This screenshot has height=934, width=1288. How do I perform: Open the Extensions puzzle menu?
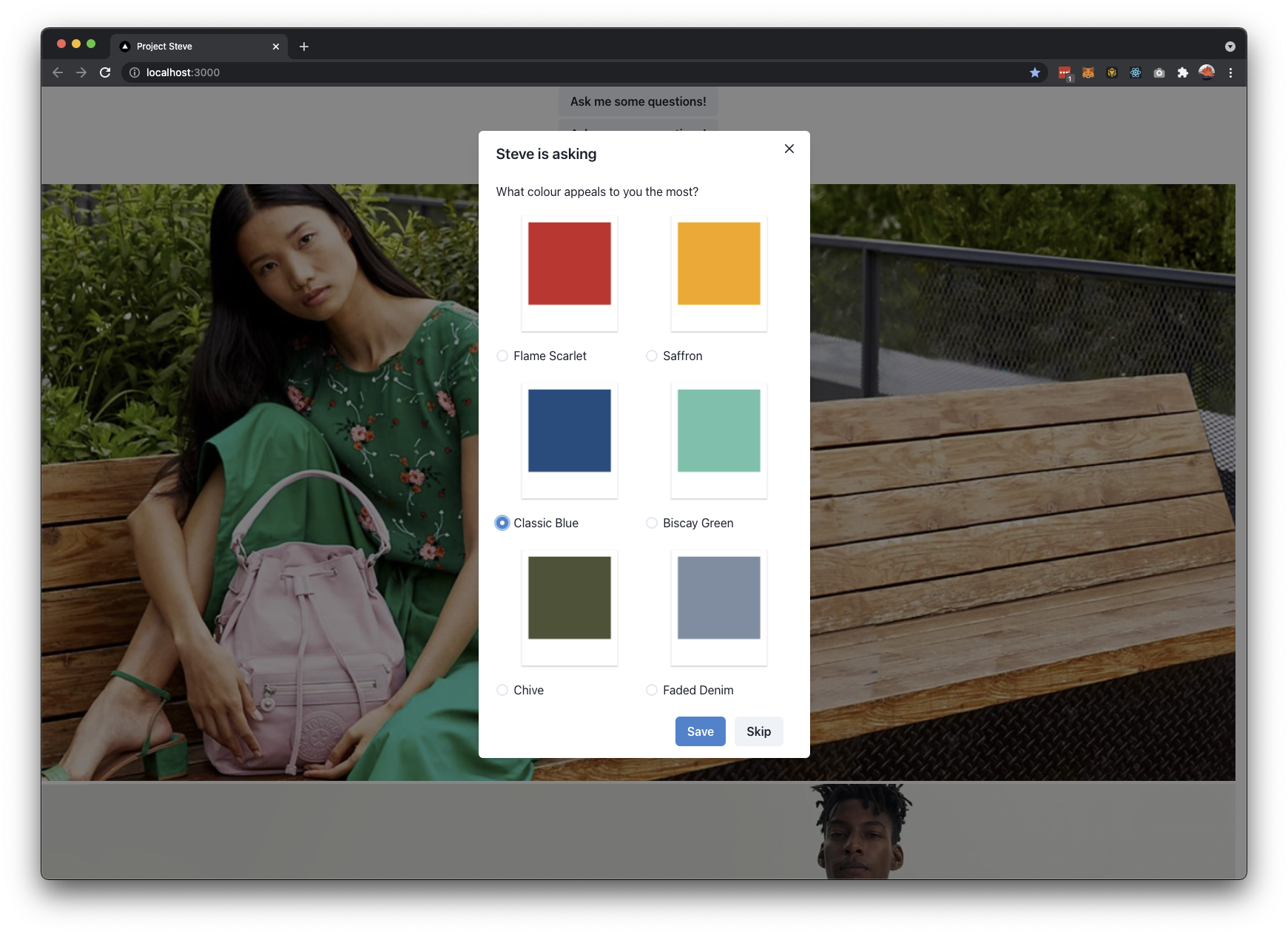point(1183,72)
